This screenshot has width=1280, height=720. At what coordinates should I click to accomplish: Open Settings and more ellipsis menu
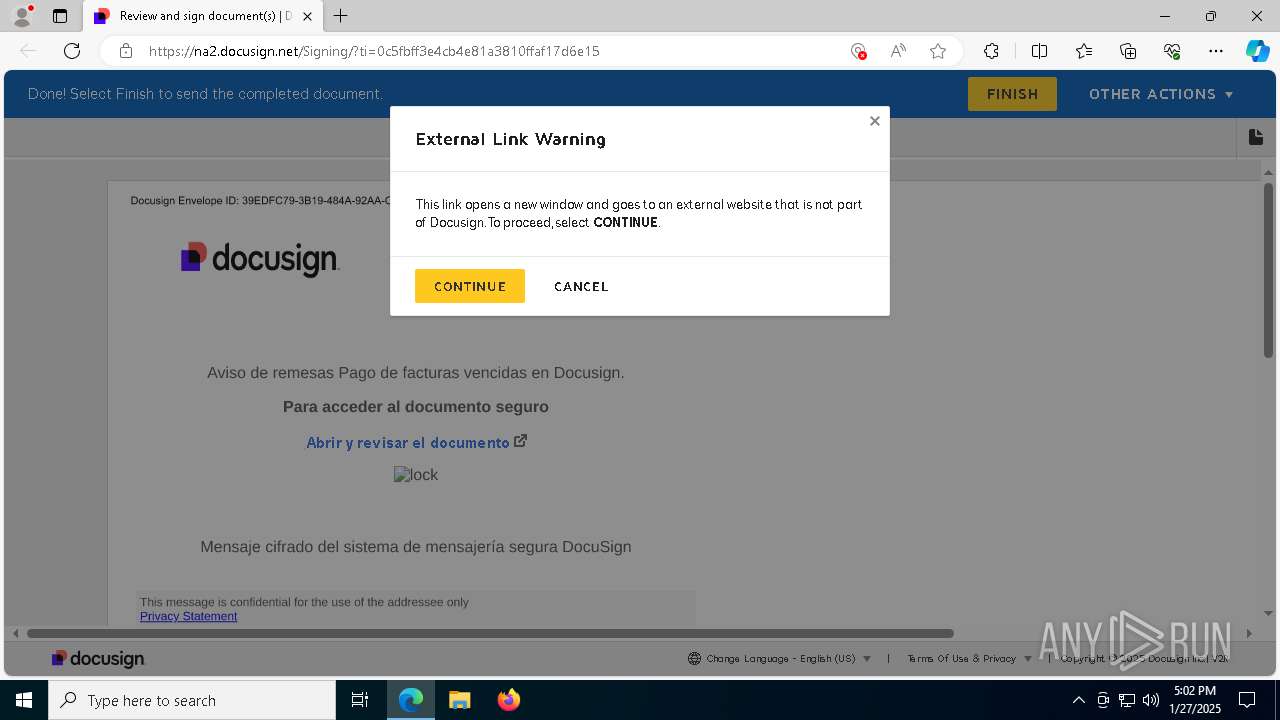point(1216,51)
